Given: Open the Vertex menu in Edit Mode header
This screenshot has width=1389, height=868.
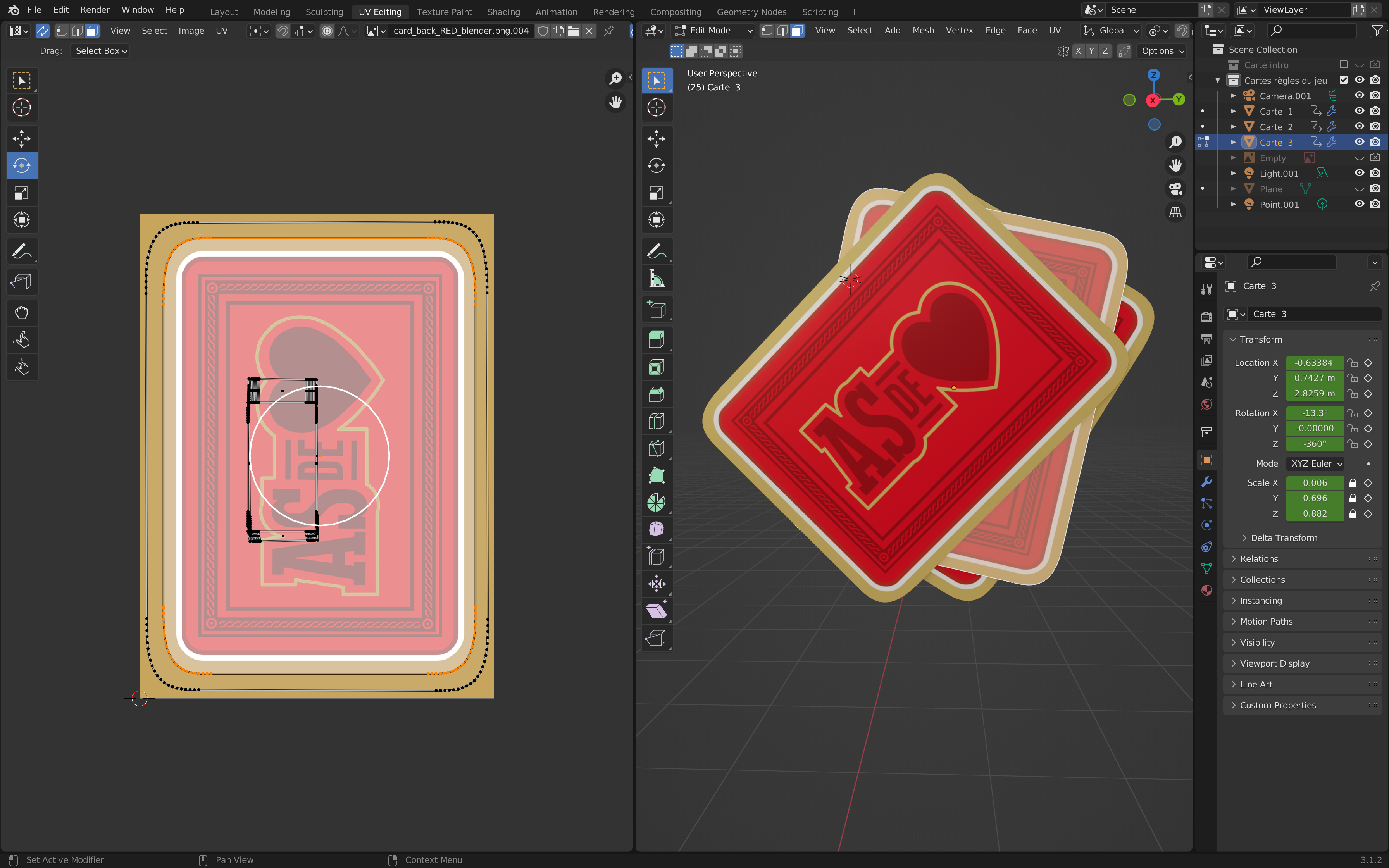Looking at the screenshot, I should coord(958,31).
